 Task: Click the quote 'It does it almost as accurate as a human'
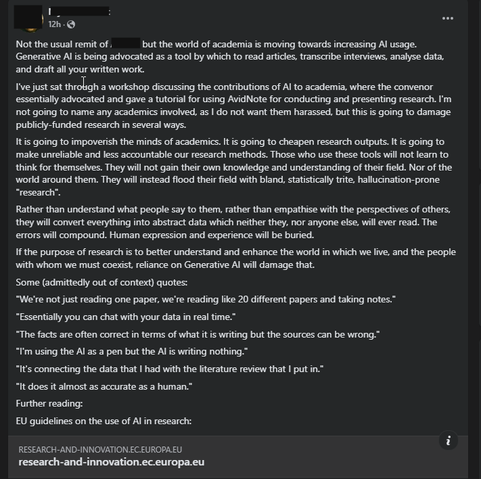[104, 386]
